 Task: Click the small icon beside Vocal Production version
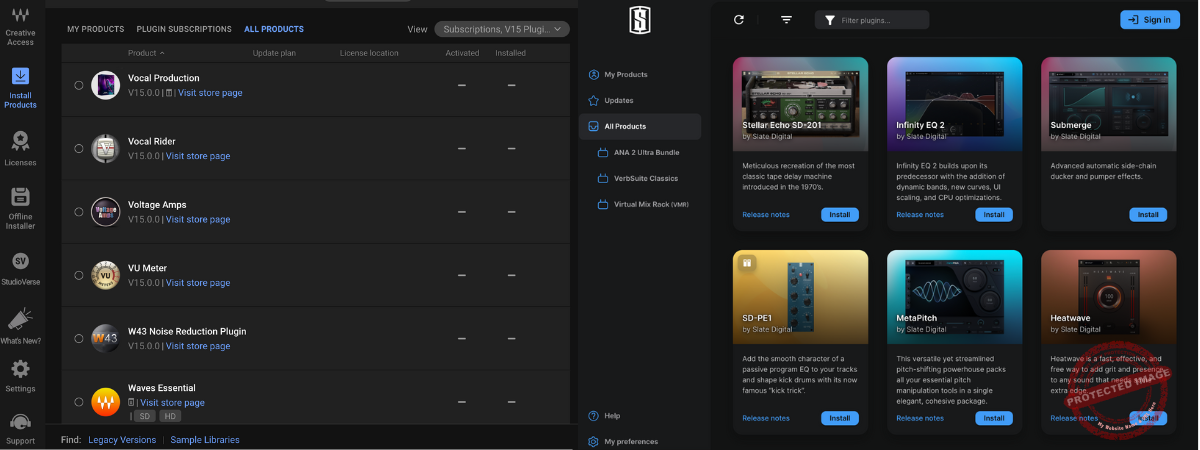[169, 93]
